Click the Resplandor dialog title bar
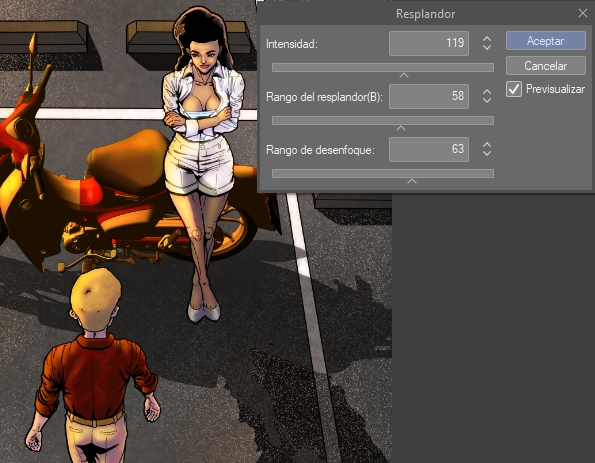This screenshot has height=463, width=595. (425, 14)
